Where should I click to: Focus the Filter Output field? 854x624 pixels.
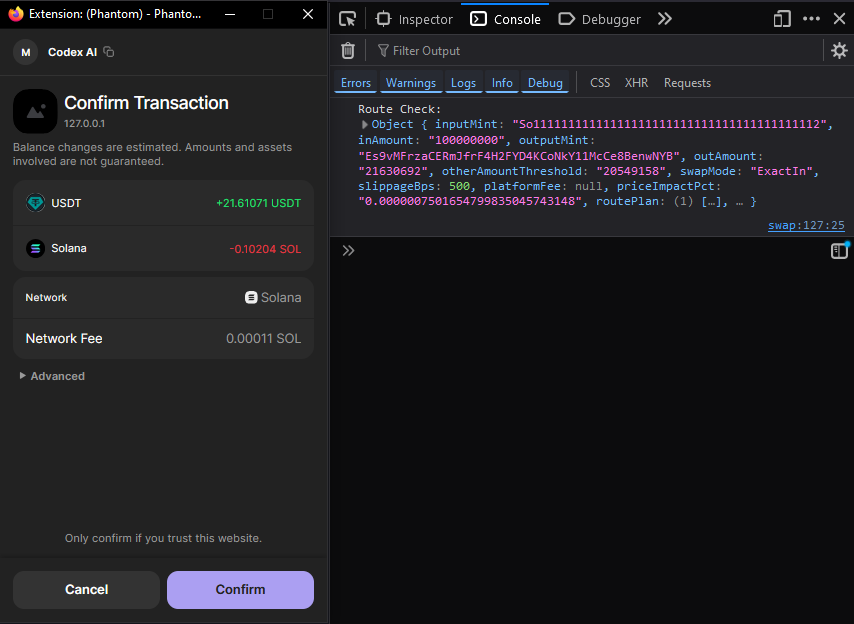tap(599, 51)
